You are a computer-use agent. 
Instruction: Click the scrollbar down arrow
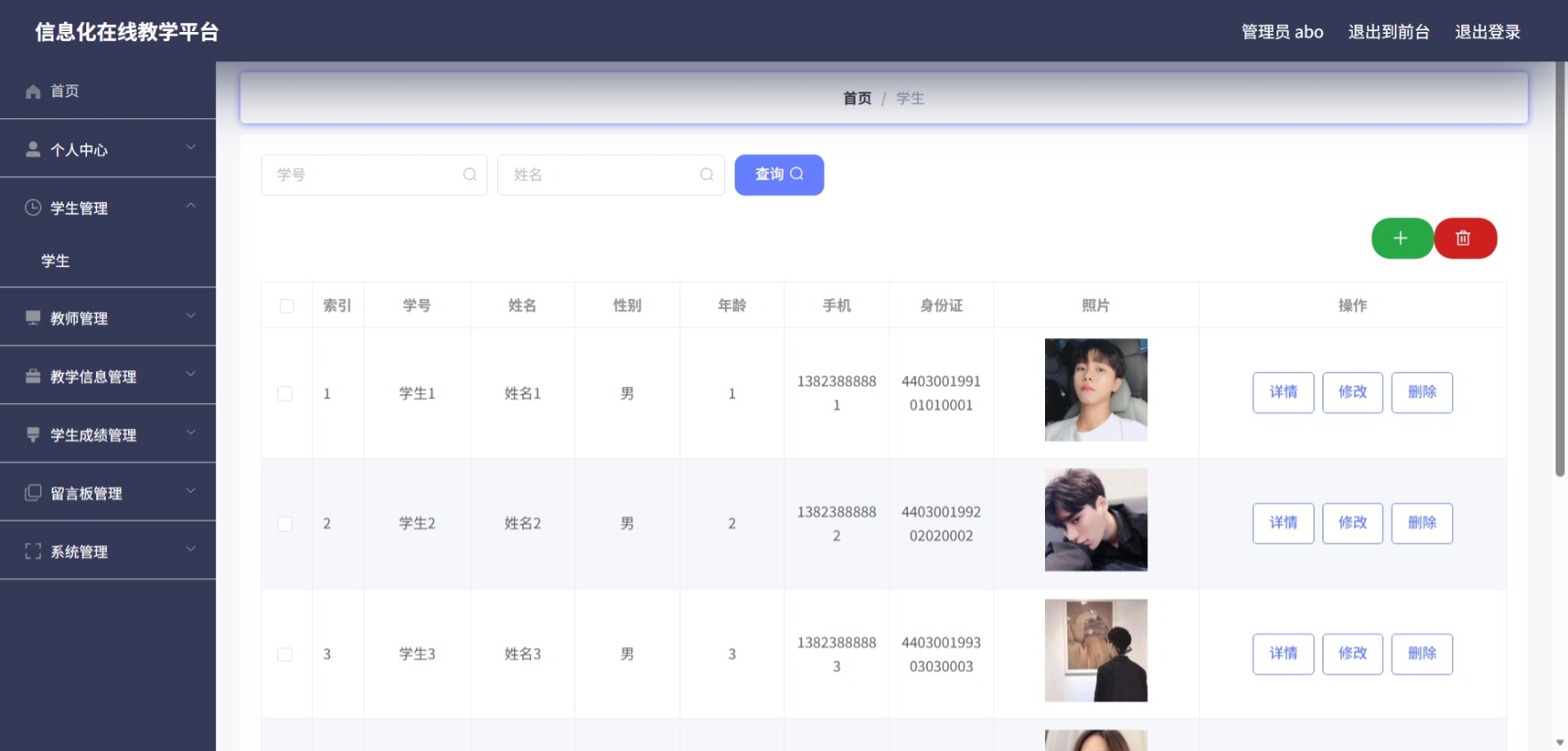[1560, 742]
